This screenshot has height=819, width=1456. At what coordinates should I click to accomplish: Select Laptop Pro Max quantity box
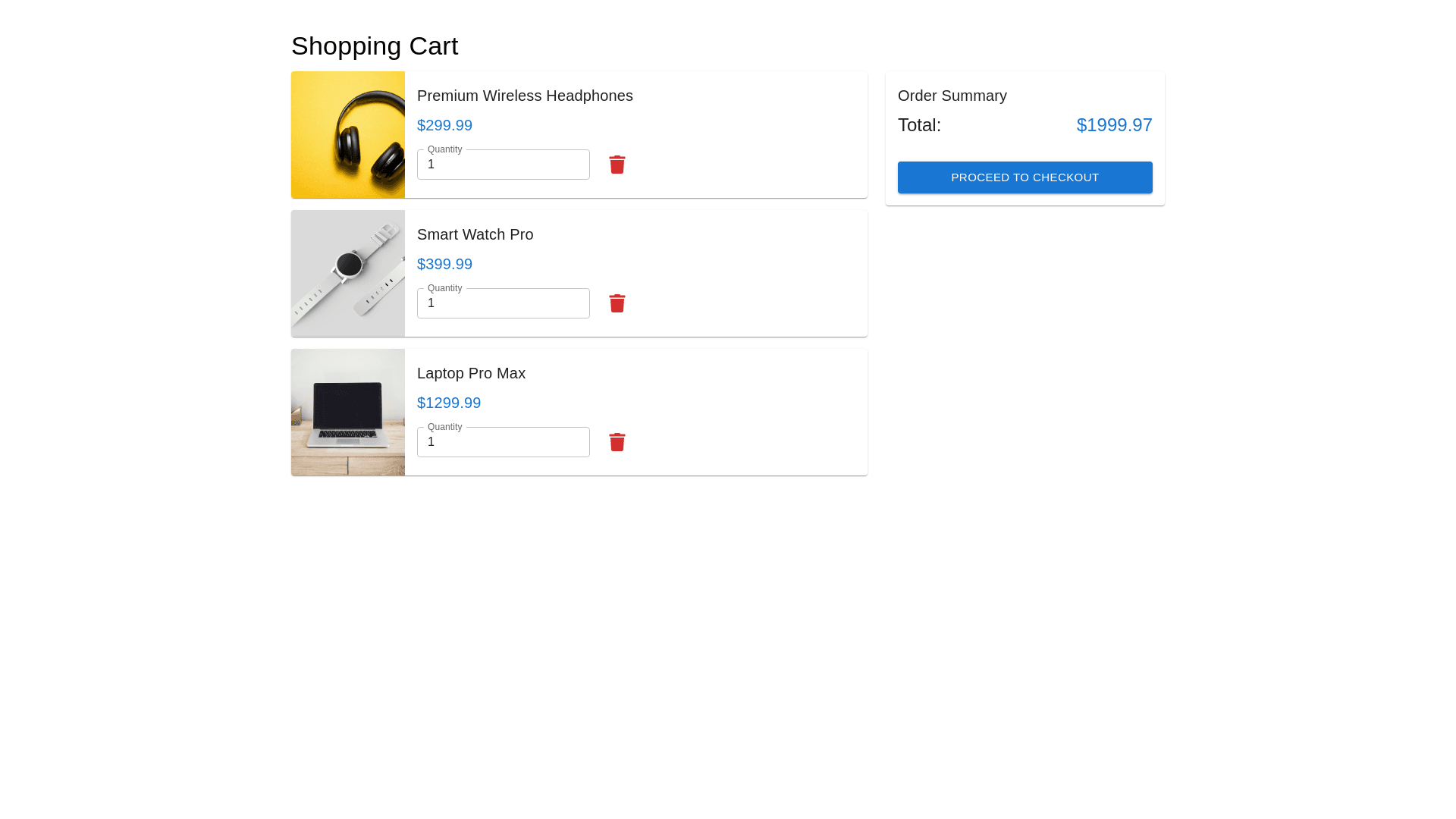503,442
